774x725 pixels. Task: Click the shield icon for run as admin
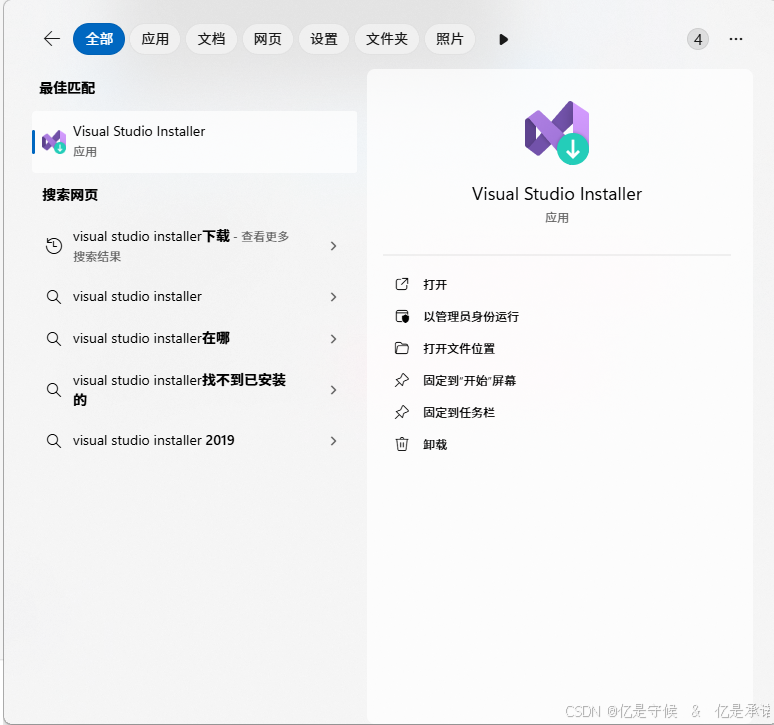[x=402, y=316]
